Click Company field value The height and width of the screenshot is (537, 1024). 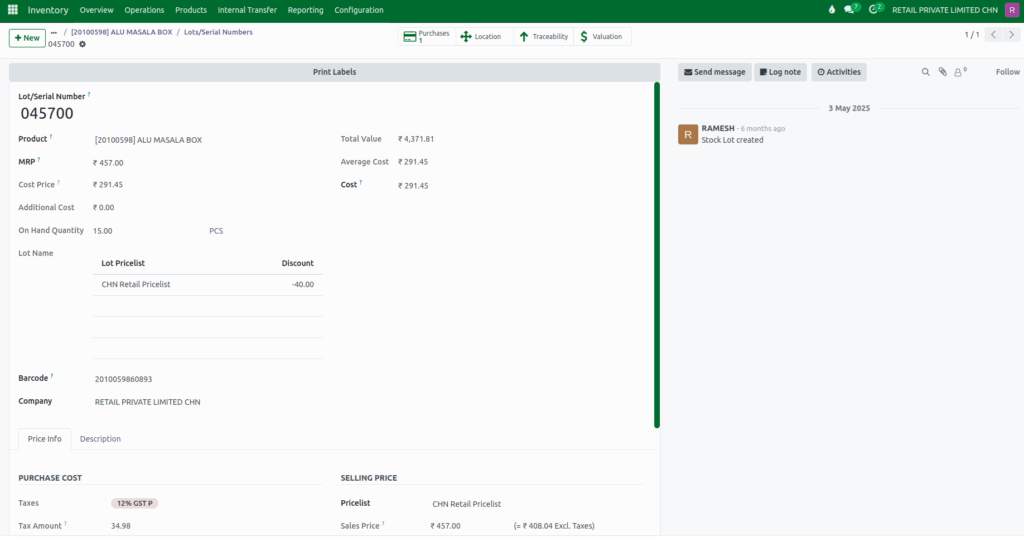coord(148,402)
